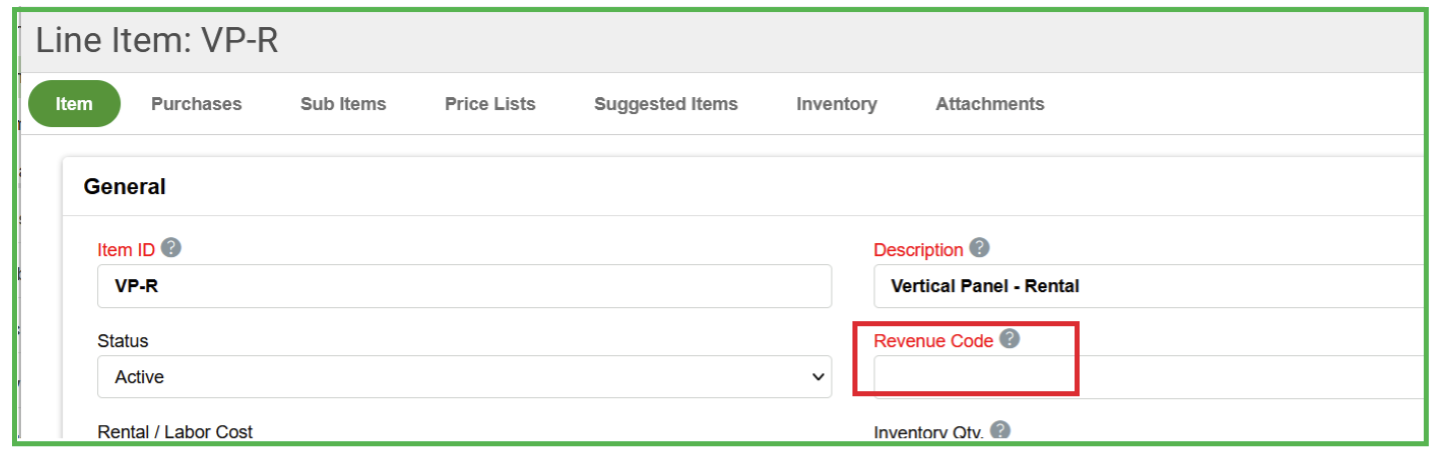Click the Line Item: VP-R page title
This screenshot has height=456, width=1434.
point(157,42)
